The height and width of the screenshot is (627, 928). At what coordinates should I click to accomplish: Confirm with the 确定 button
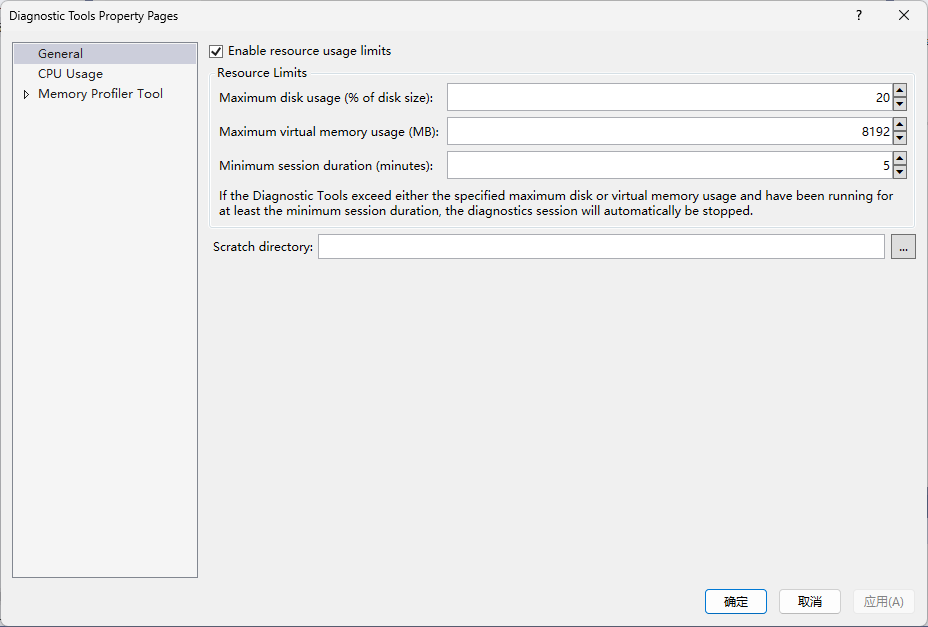(x=736, y=602)
